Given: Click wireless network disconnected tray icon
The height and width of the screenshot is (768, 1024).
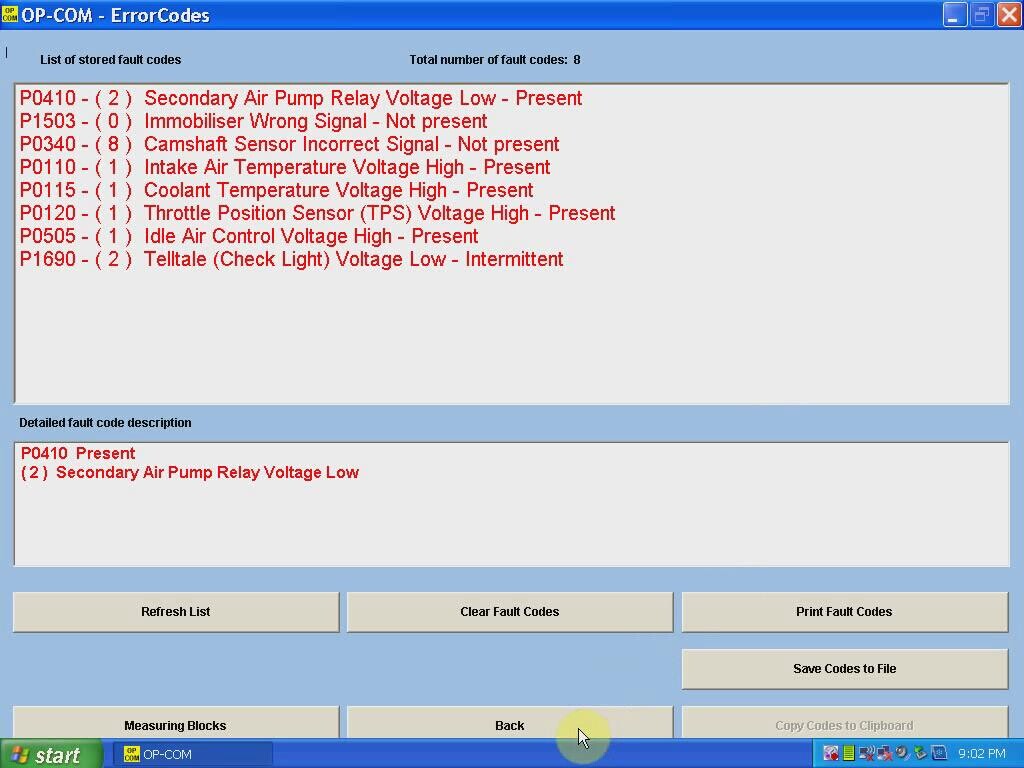Looking at the screenshot, I should tap(867, 754).
